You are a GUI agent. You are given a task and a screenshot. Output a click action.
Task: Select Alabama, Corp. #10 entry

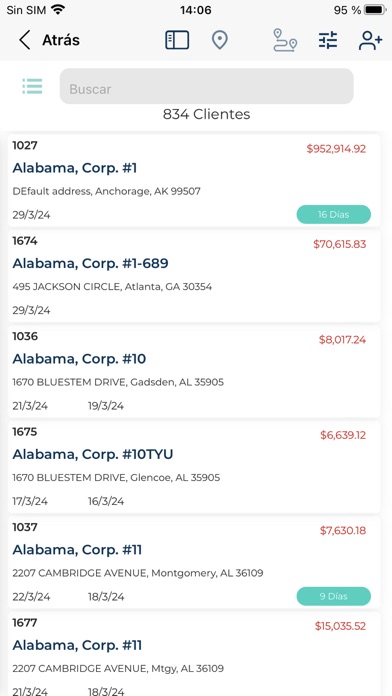(194, 372)
